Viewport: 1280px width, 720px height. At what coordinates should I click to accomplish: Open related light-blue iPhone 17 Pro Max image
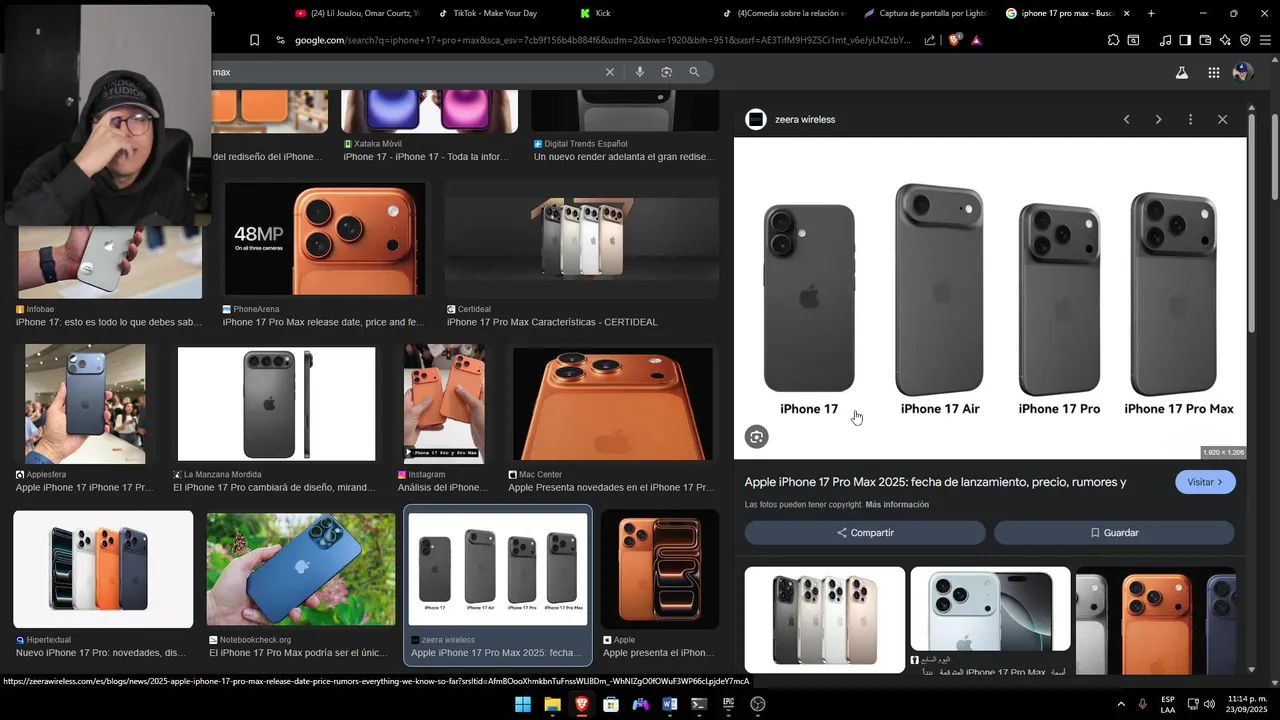990,611
